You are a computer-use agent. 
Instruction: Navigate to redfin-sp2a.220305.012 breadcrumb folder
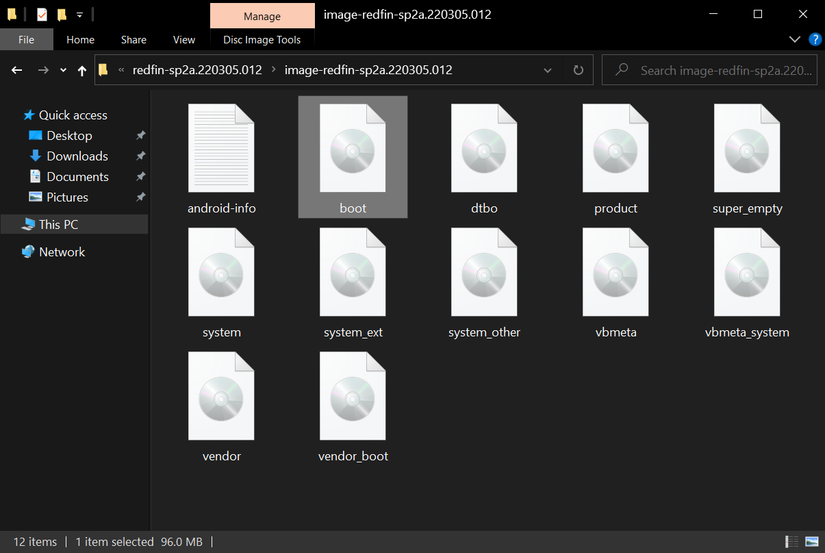tap(197, 70)
